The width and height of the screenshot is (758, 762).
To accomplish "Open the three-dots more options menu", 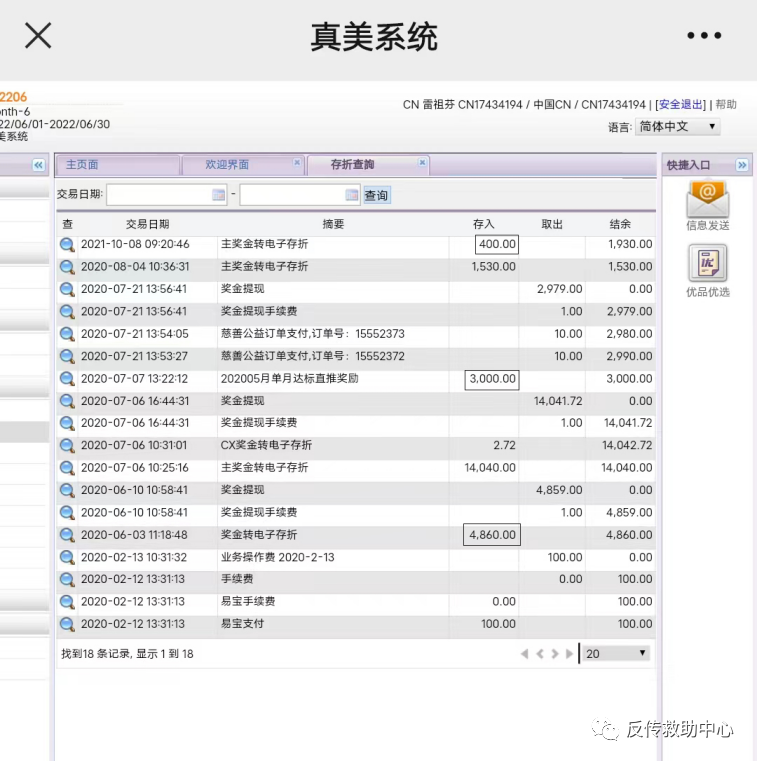I will pos(704,36).
